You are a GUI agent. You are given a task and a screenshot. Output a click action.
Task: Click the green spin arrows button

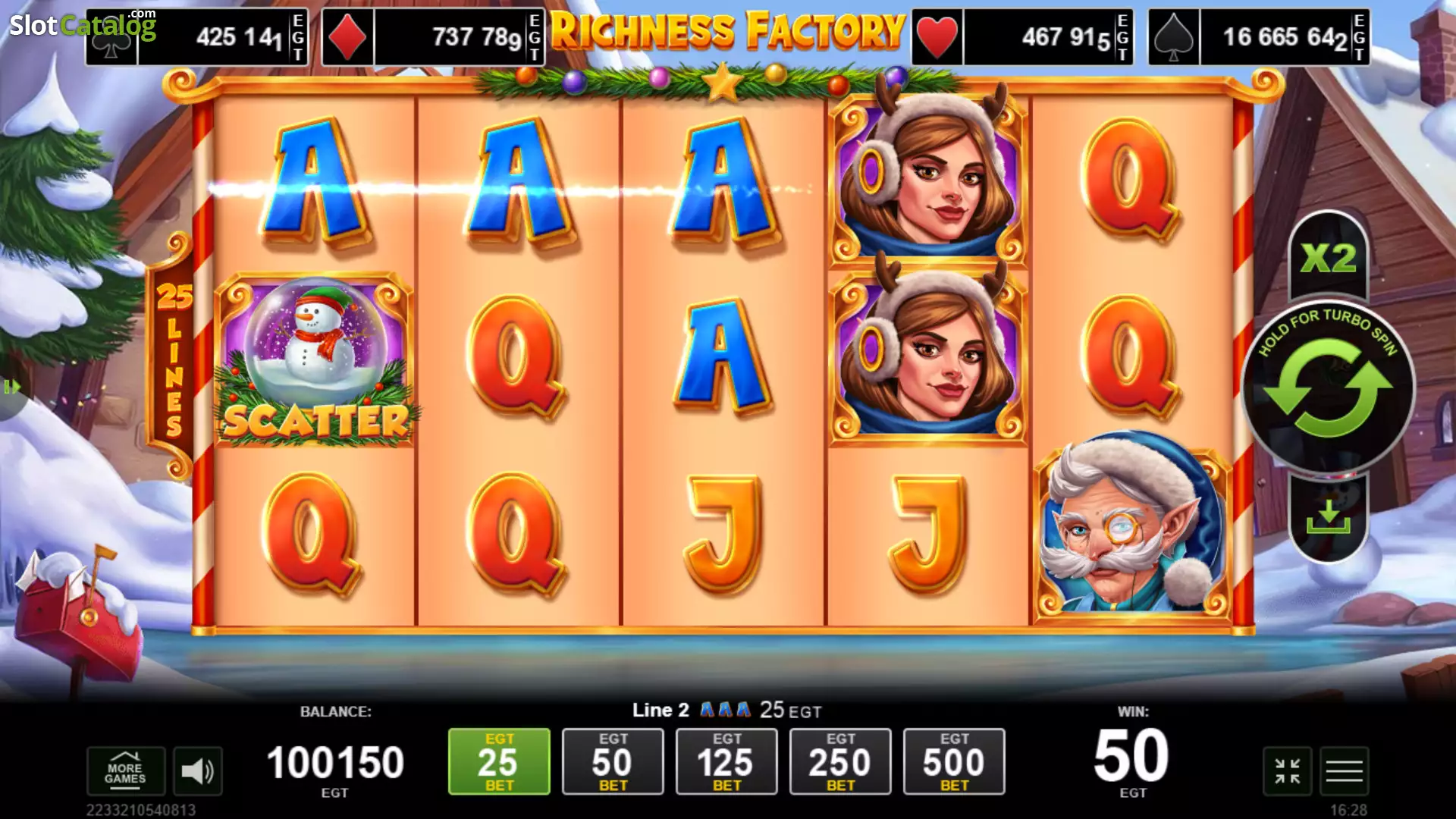click(1328, 388)
